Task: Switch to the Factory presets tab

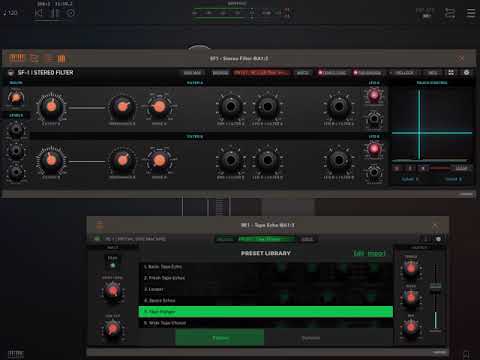Action: click(220, 338)
